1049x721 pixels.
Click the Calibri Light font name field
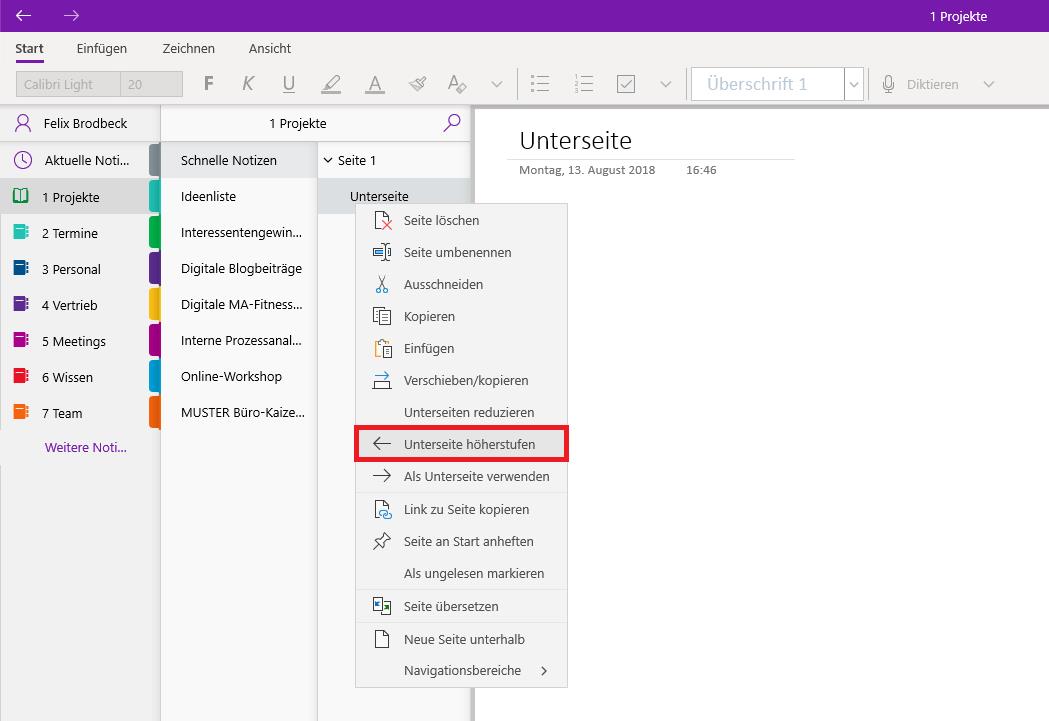coord(68,84)
